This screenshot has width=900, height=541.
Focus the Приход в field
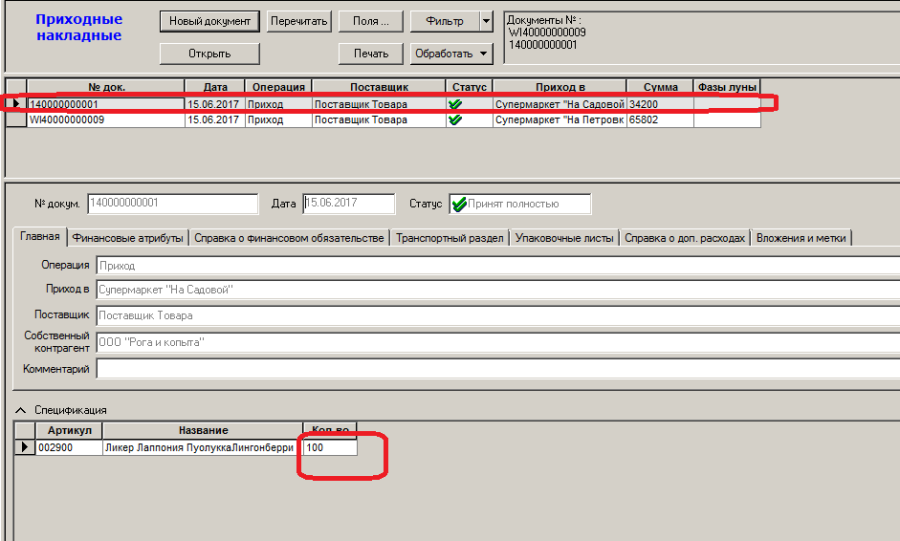point(498,290)
